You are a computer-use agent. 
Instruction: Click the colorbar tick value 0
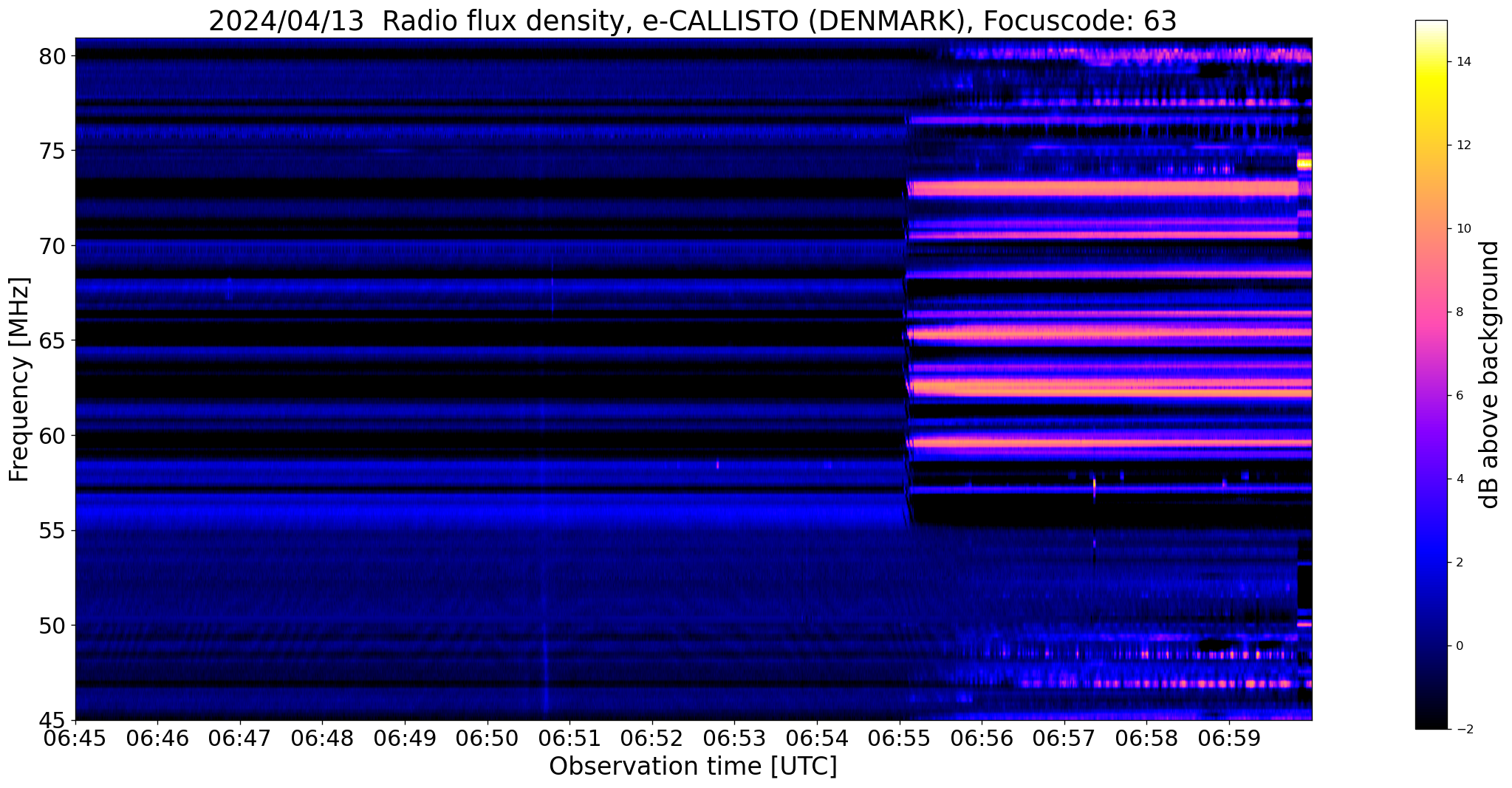click(x=1459, y=646)
